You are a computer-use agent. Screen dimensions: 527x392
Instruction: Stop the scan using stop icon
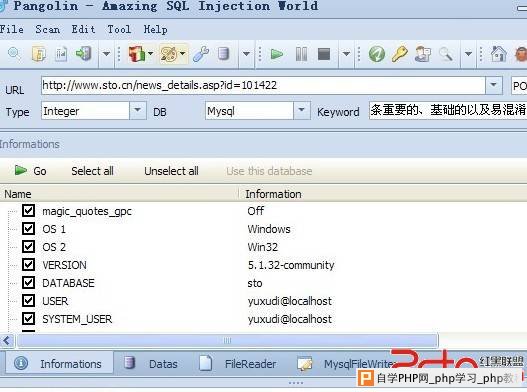tap(324, 54)
